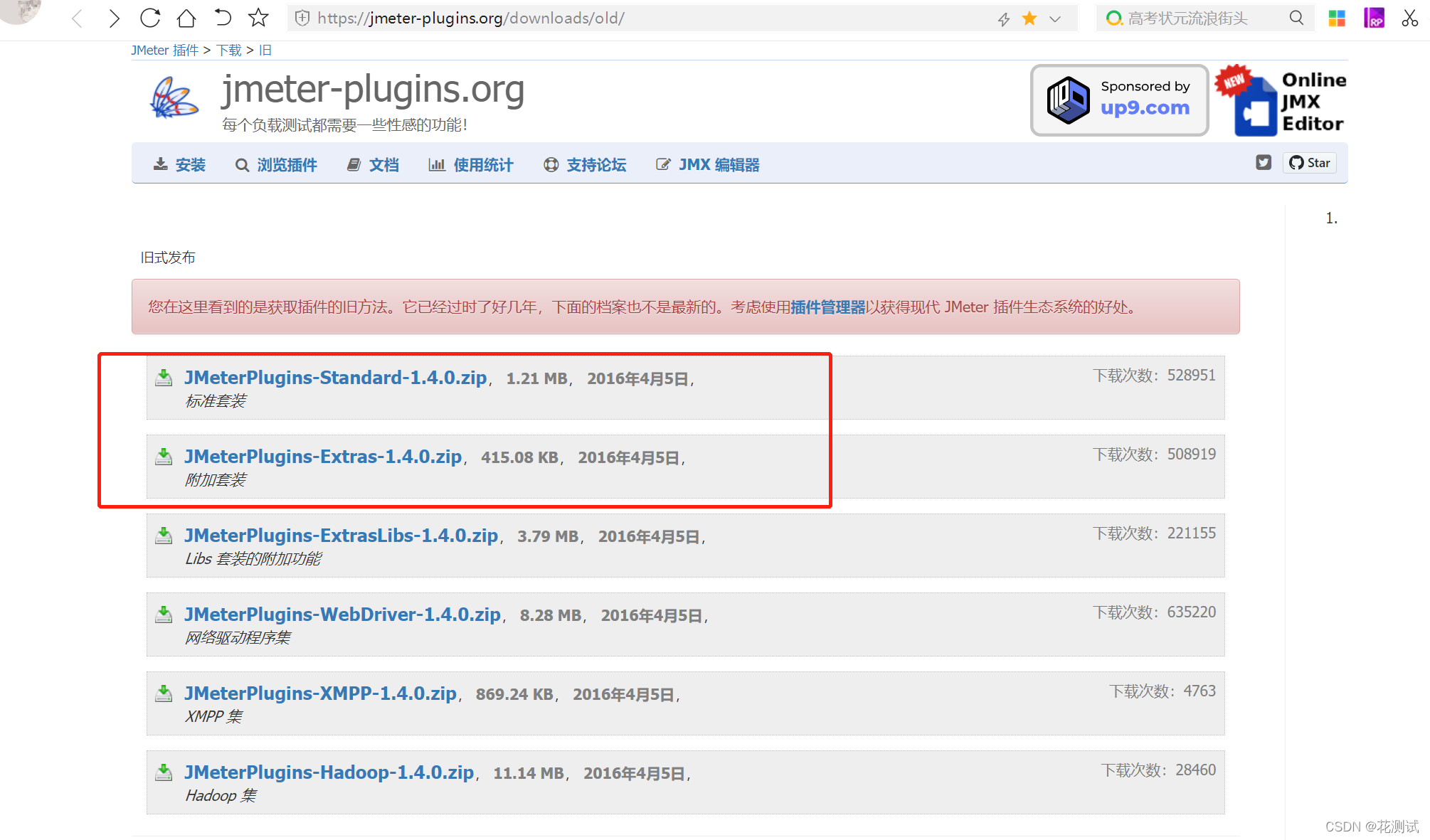
Task: Open 下载 breadcrumb link
Action: point(229,50)
